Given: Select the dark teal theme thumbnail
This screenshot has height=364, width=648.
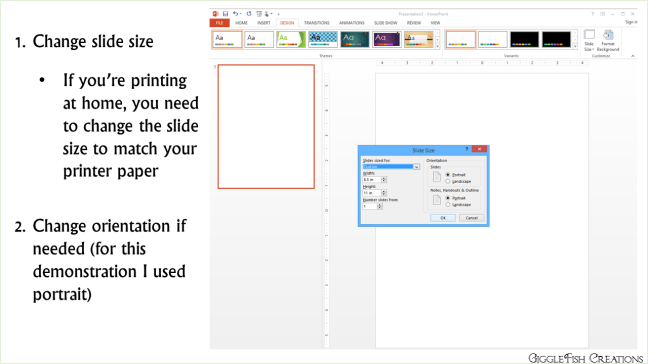Looking at the screenshot, I should 355,39.
